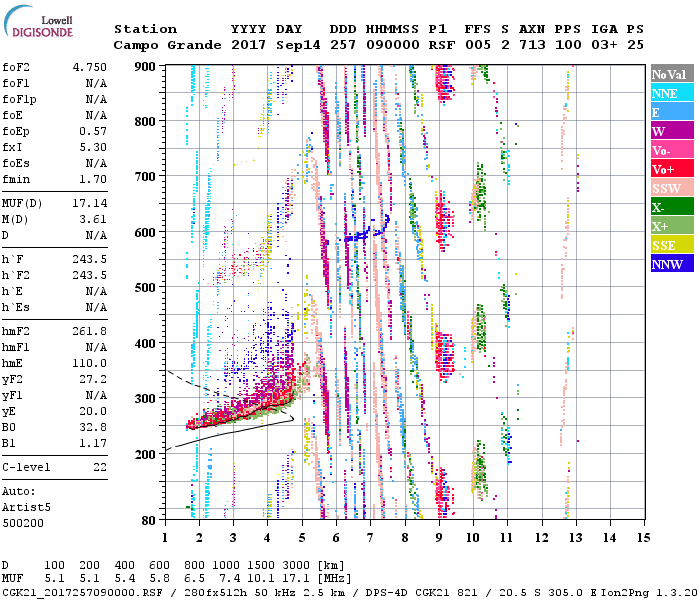Pick the magenta W legend entry

(671, 131)
